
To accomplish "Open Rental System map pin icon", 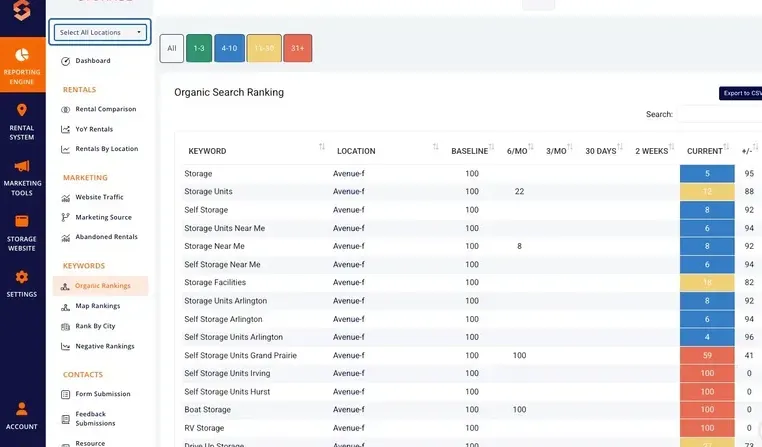I will 22,110.
